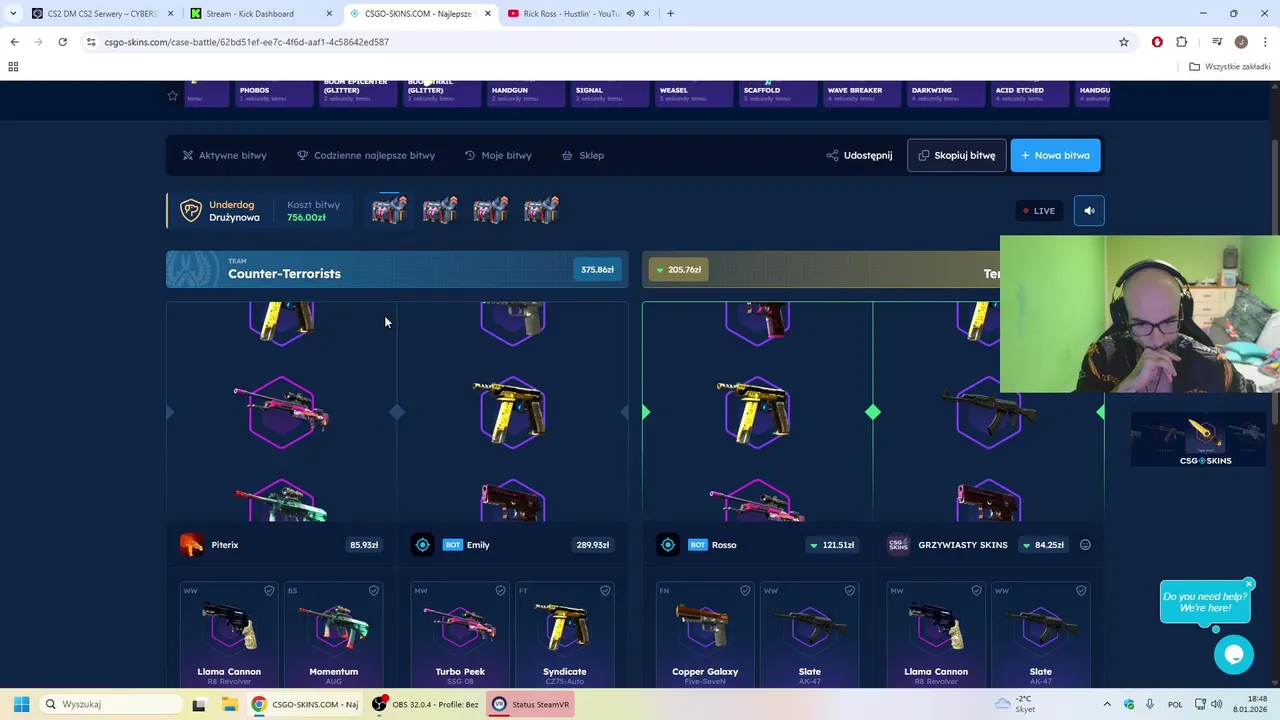Toggle shield icon on Rosso's Slate card
The width and height of the screenshot is (1280, 720).
coord(850,591)
